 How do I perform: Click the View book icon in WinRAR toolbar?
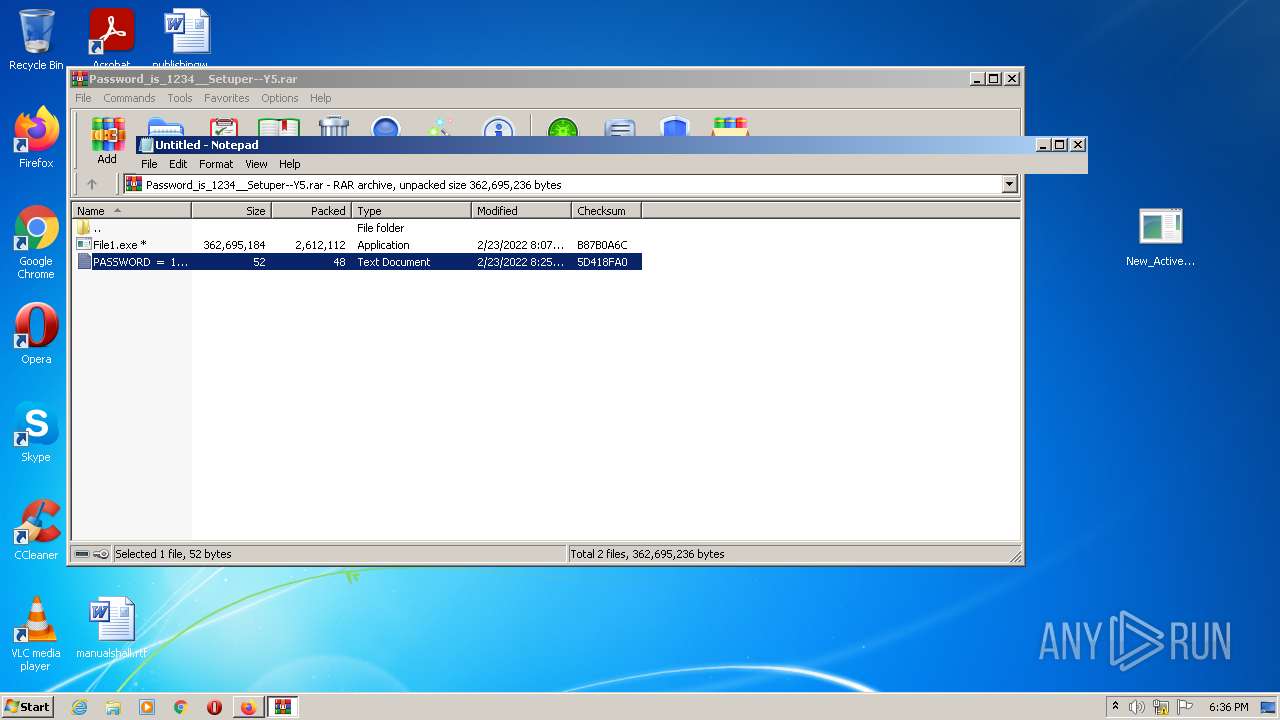279,127
